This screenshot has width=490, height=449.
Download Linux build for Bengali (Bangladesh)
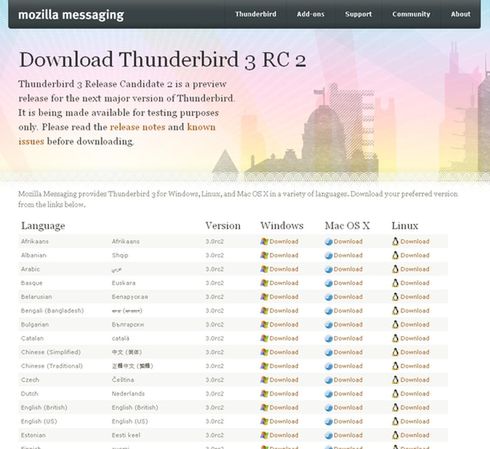point(415,311)
